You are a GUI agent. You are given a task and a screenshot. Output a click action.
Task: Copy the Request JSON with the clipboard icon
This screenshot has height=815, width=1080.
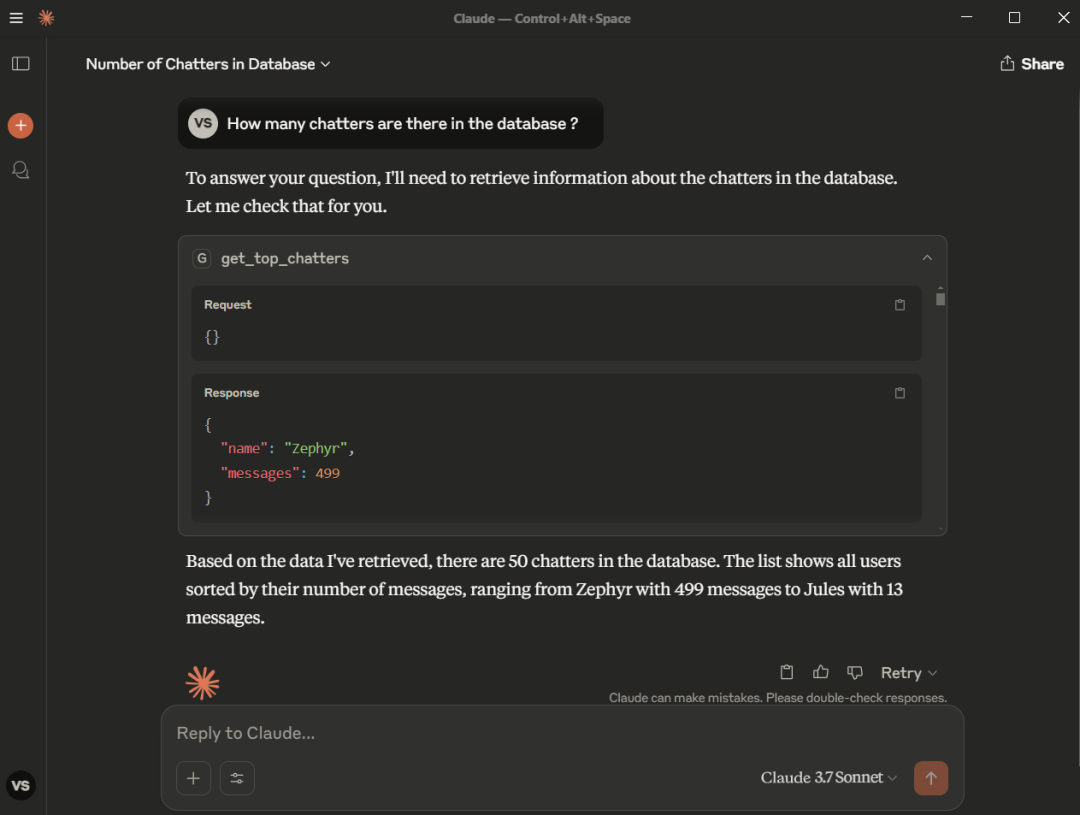coord(899,305)
